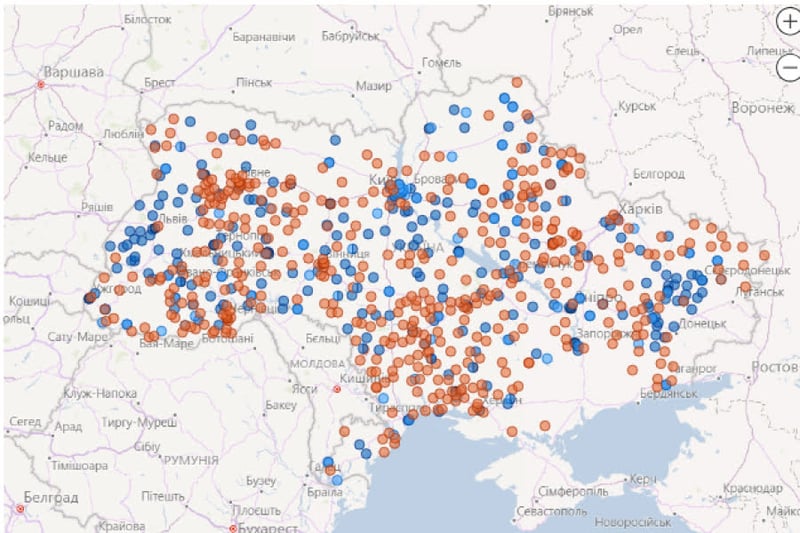Click the red capital marker at Белград

[19, 508]
